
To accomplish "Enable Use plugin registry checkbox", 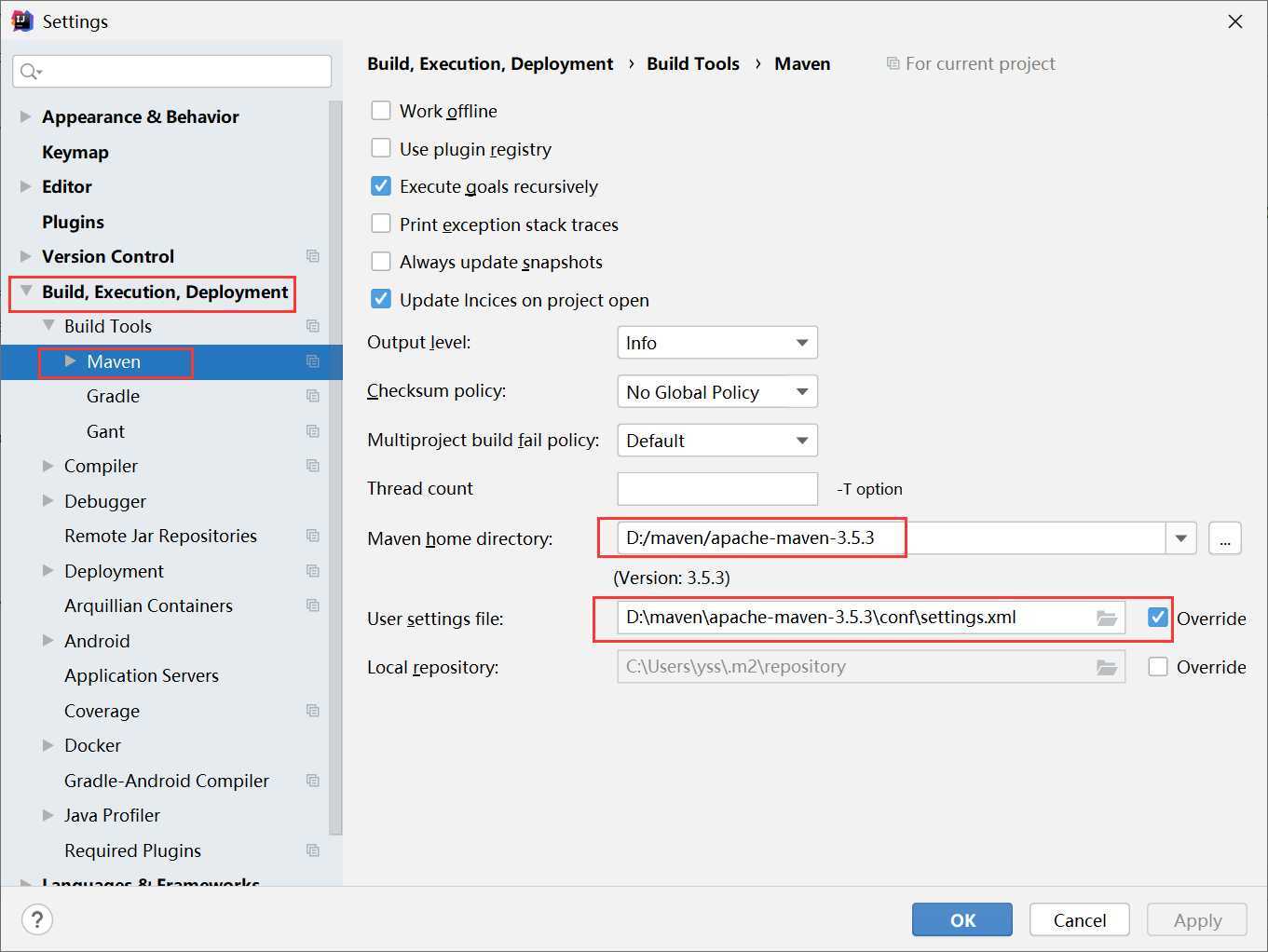I will tap(381, 148).
